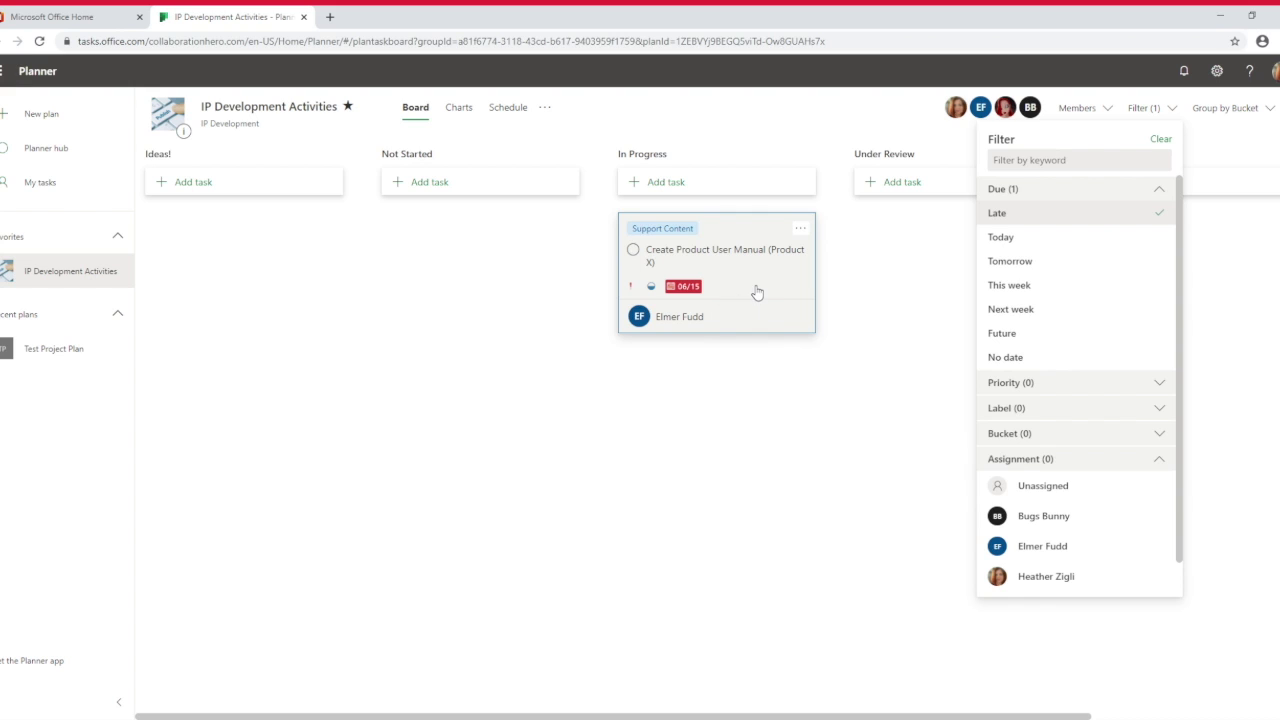
Task: Click the IP Development Activities plan logo
Action: point(168,113)
